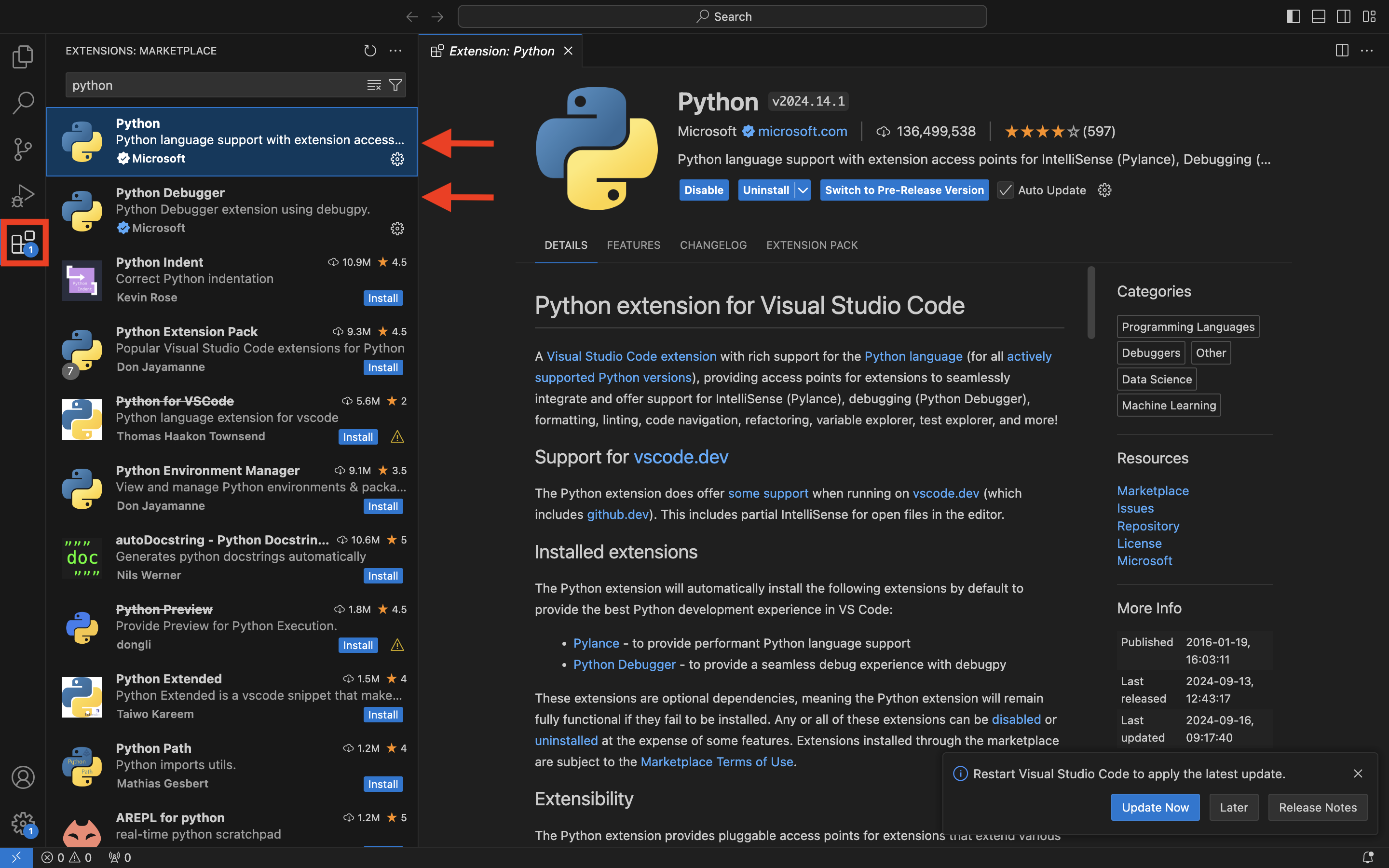Screen dimensions: 1389x868
Task: Open the Run and Debug view
Action: (23, 196)
